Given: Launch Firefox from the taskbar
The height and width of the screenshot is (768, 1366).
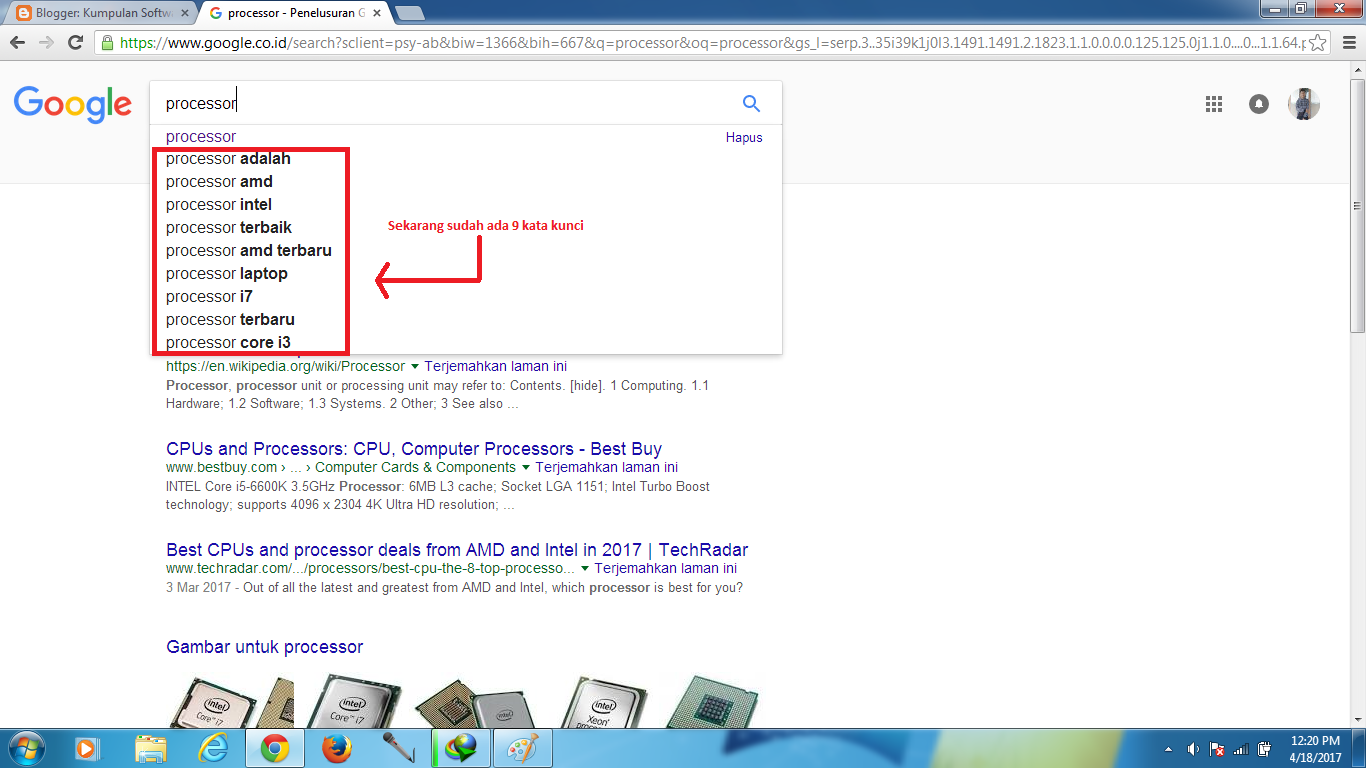Looking at the screenshot, I should click(x=338, y=748).
